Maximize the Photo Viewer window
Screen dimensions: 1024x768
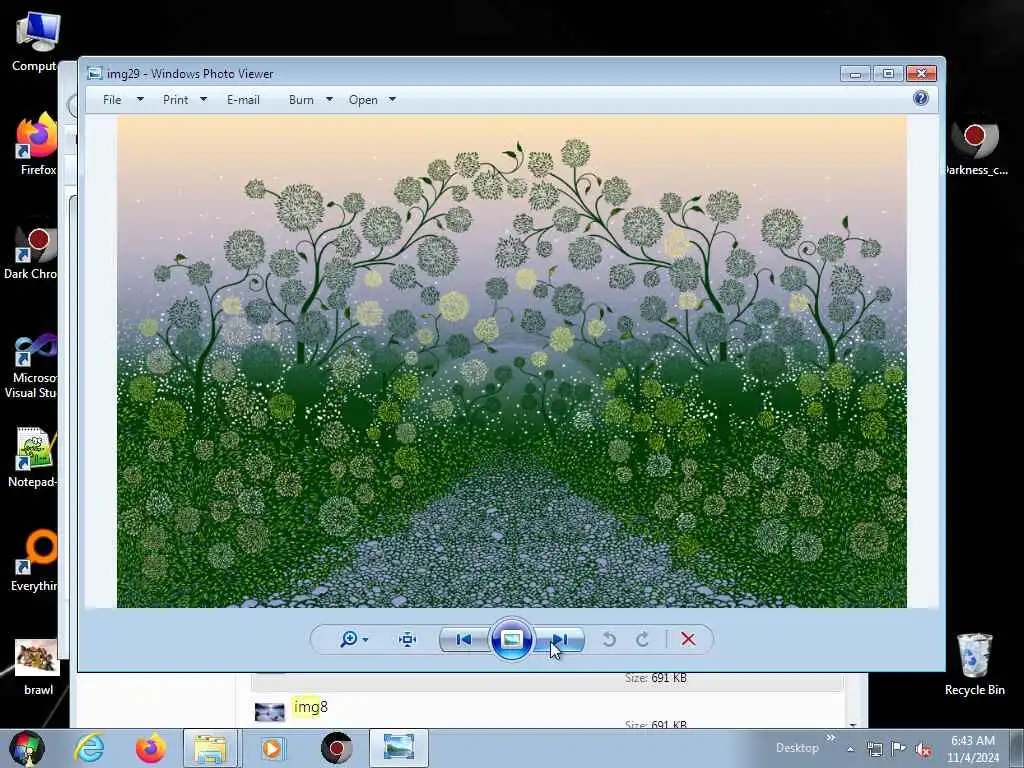(888, 74)
